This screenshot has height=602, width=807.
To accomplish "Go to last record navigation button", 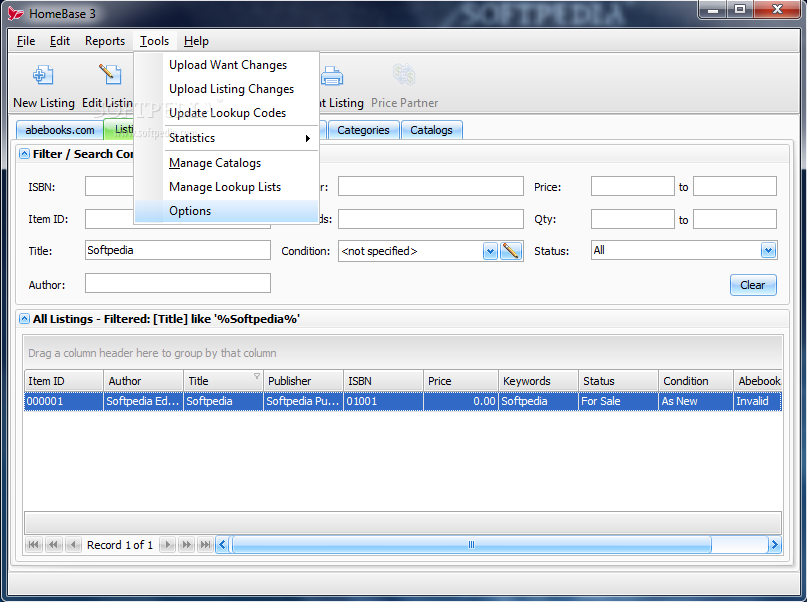I will pyautogui.click(x=205, y=544).
